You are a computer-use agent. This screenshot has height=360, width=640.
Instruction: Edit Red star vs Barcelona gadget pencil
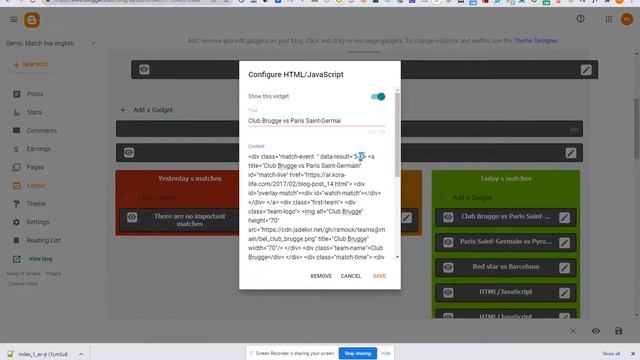[x=564, y=268]
